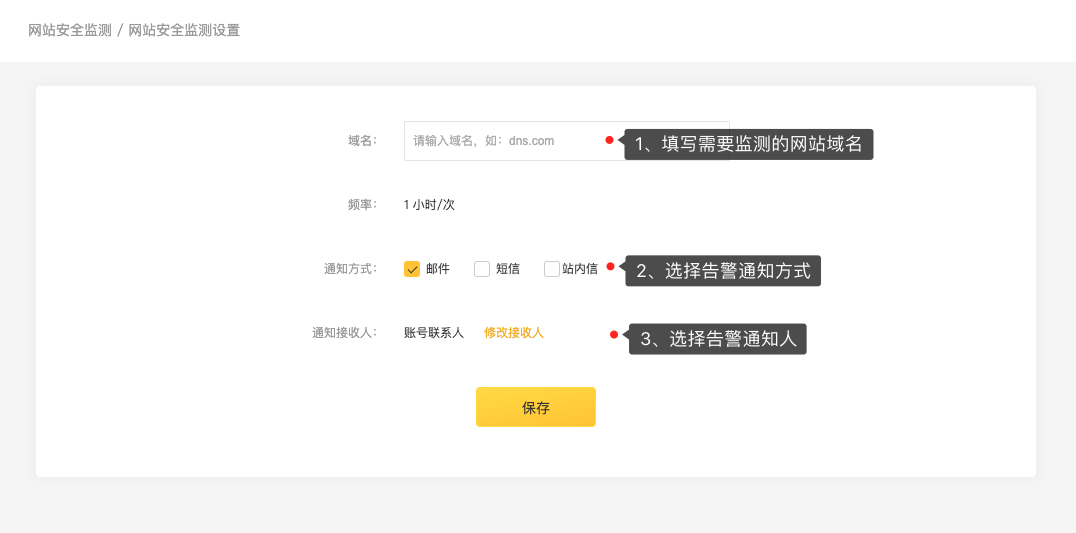Click the 频率 field label
The image size is (1076, 533).
tap(362, 205)
